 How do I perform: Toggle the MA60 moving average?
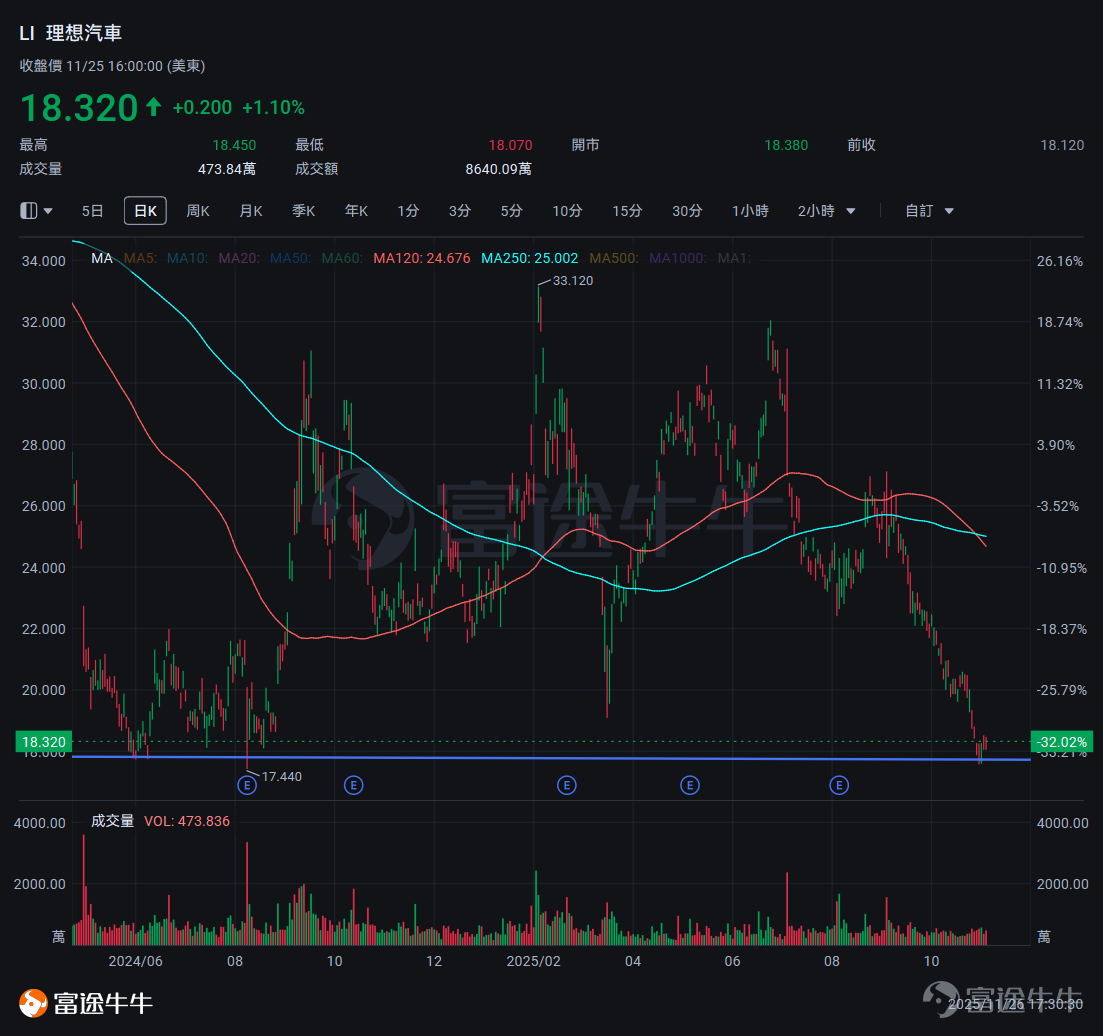click(x=342, y=258)
